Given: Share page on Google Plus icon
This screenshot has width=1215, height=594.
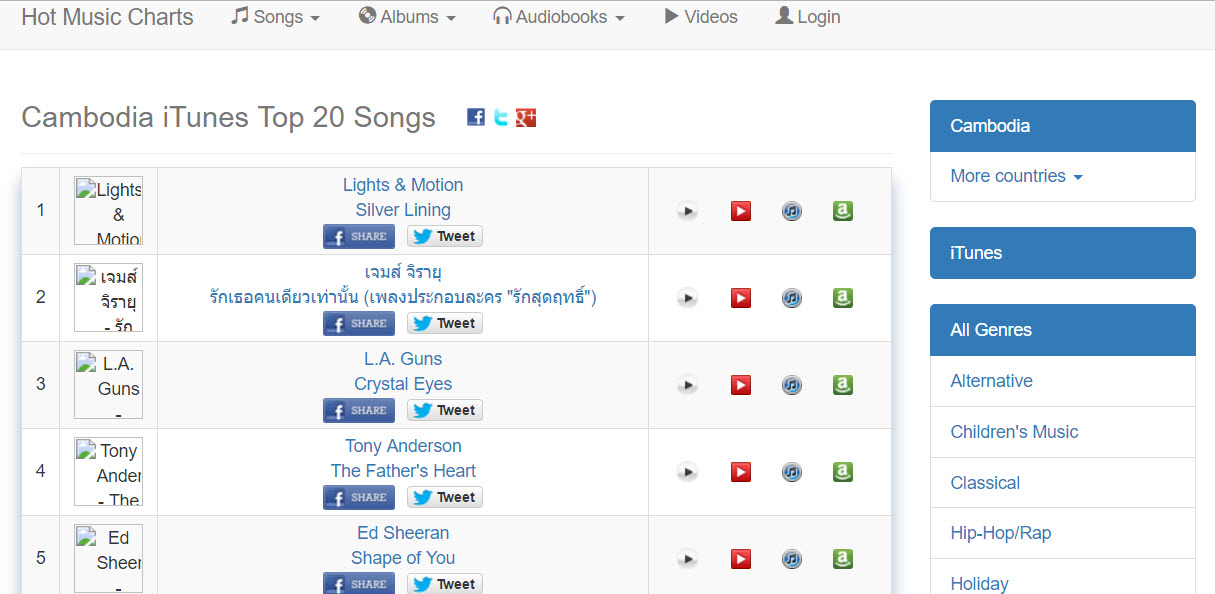Looking at the screenshot, I should point(526,117).
